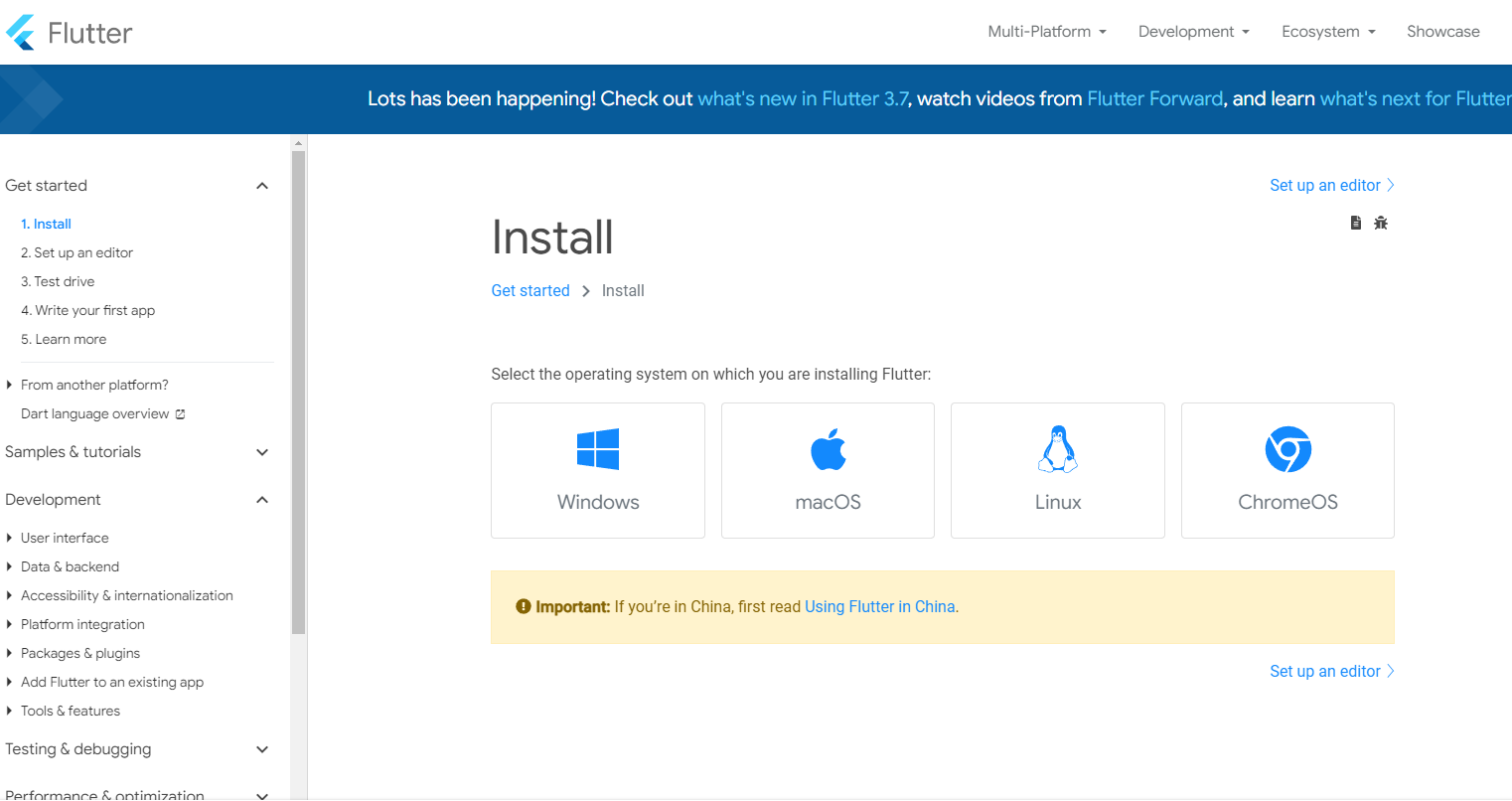
Task: Open the Showcase page
Action: [1443, 32]
